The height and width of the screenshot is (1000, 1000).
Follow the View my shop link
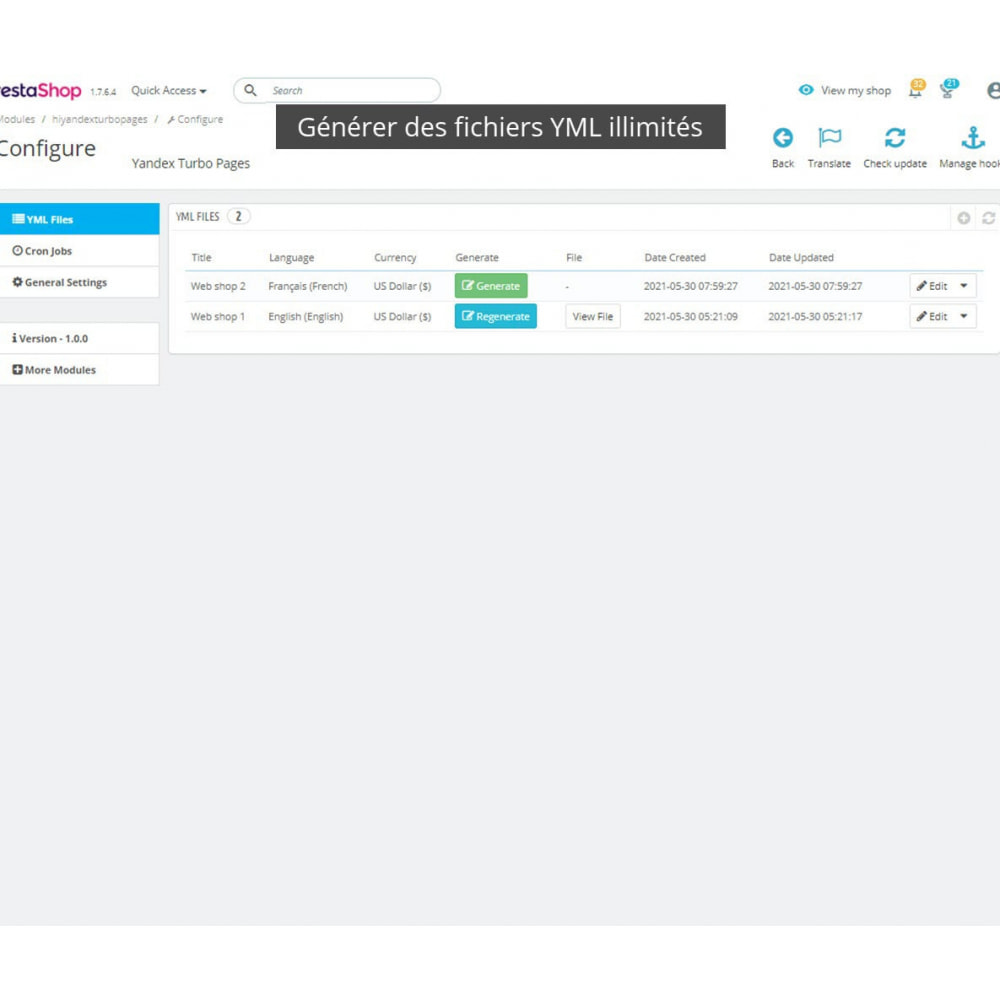click(855, 91)
